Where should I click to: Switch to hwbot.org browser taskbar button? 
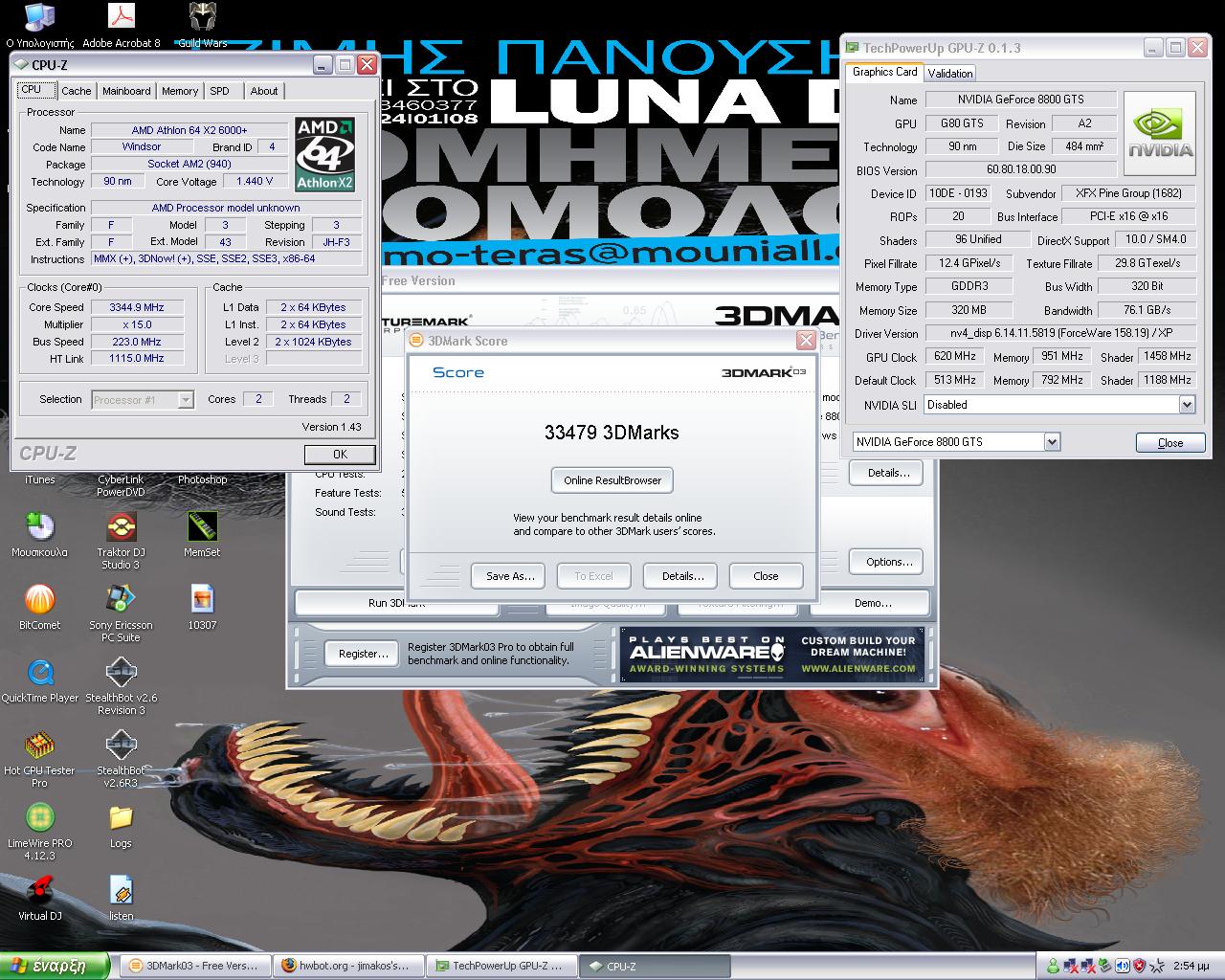point(346,966)
